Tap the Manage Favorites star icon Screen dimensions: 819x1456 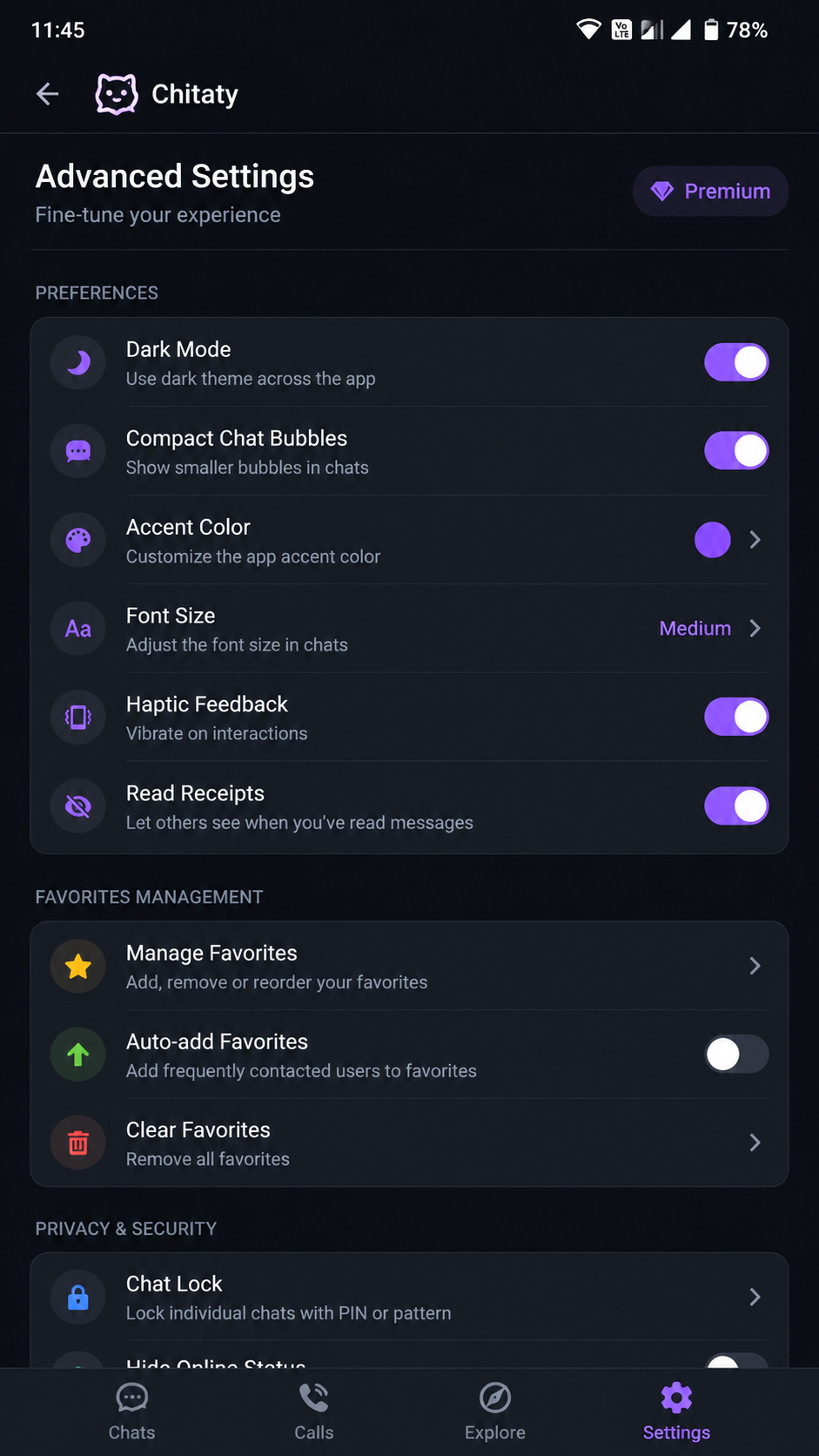78,966
